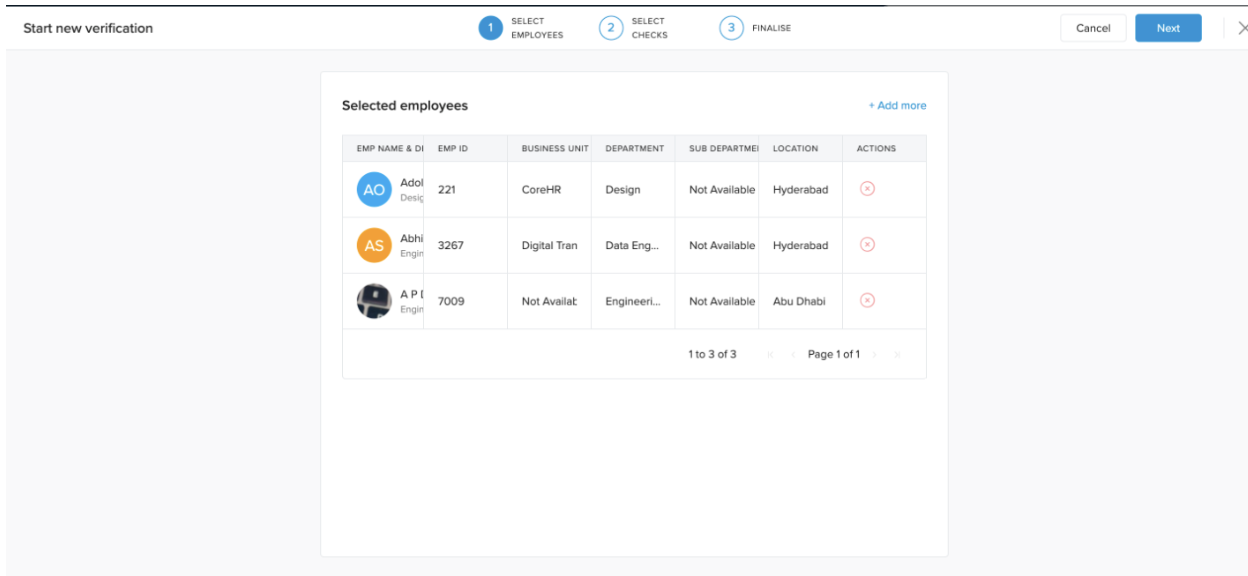Go to last page of the table
This screenshot has height=576, width=1248.
pos(895,355)
